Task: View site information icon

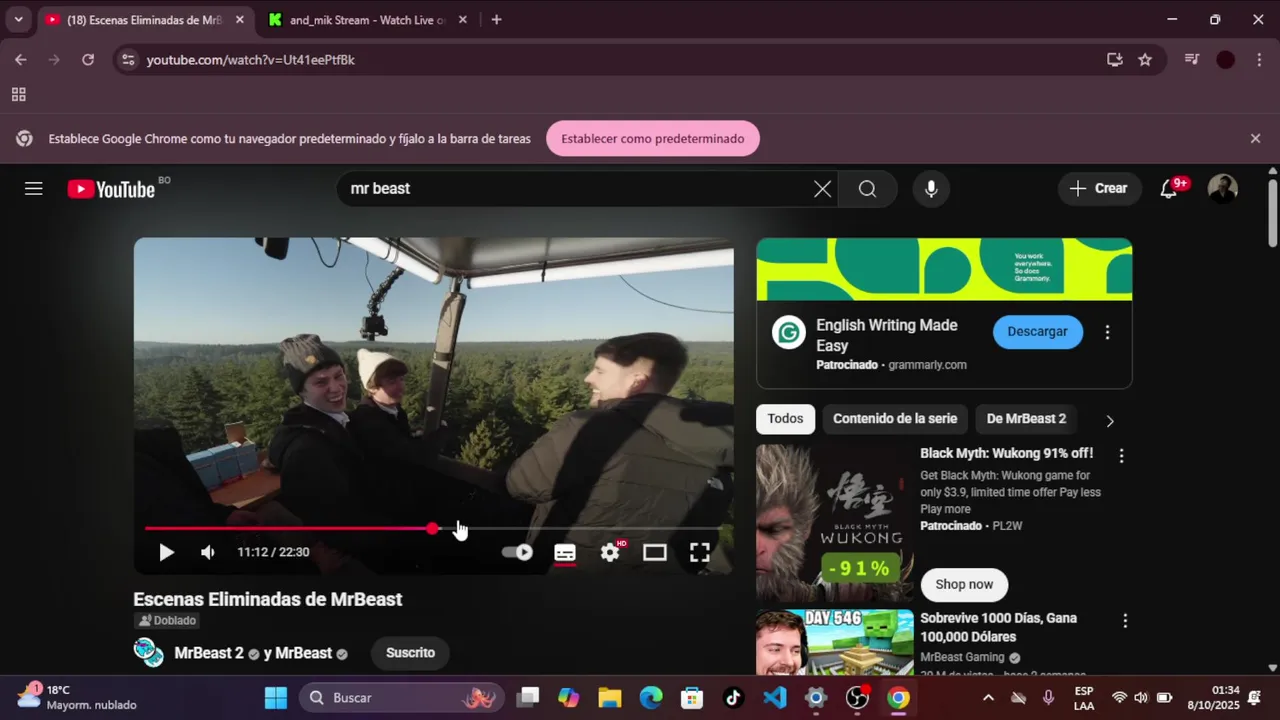Action: [127, 60]
